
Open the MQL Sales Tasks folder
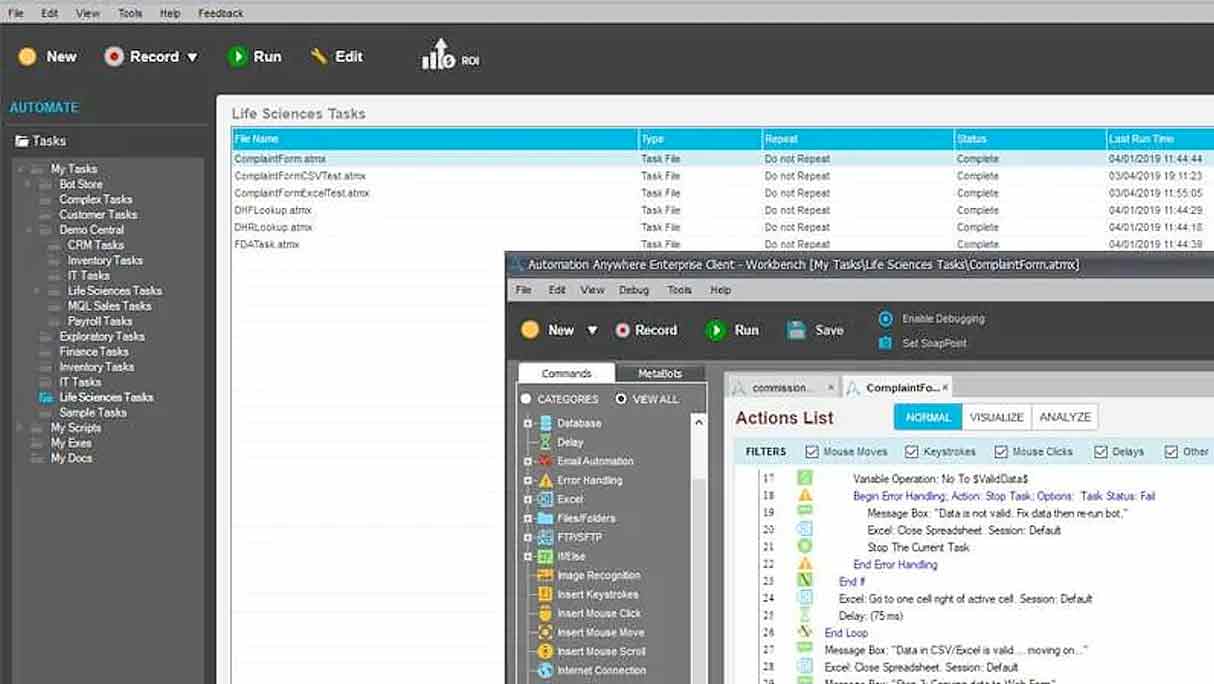[x=109, y=306]
